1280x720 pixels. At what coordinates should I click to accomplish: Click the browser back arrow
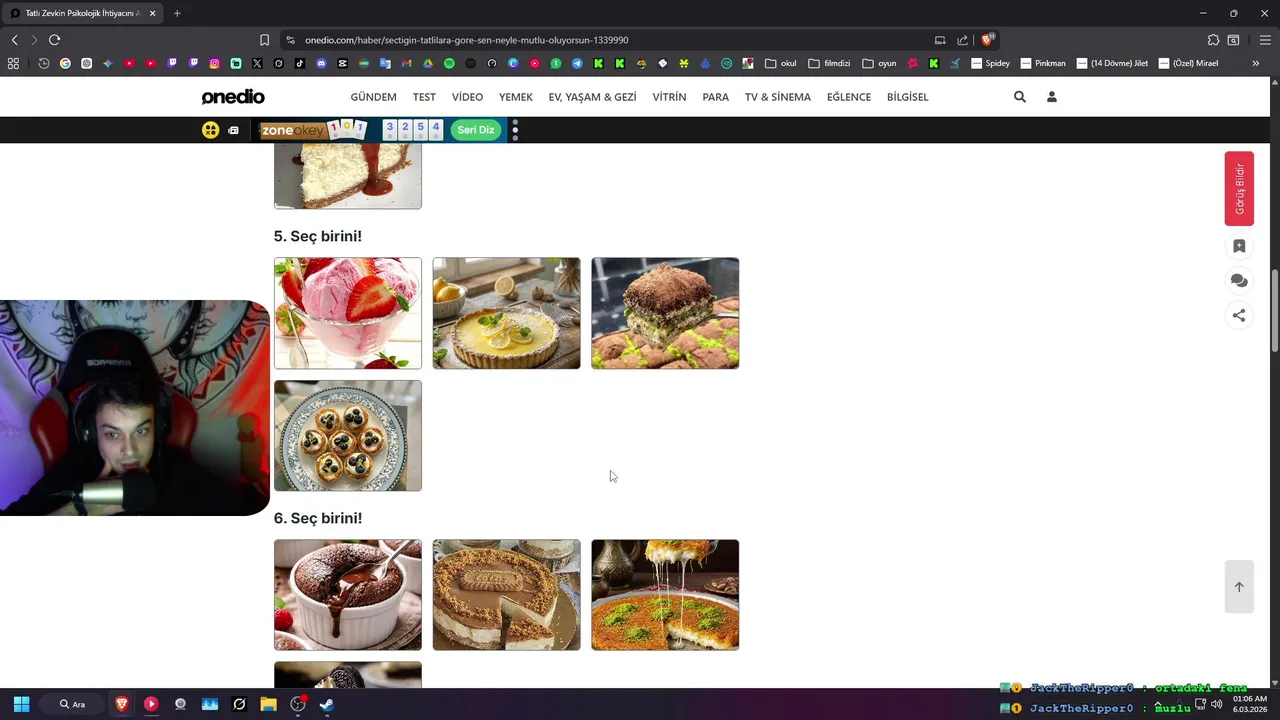click(x=14, y=40)
